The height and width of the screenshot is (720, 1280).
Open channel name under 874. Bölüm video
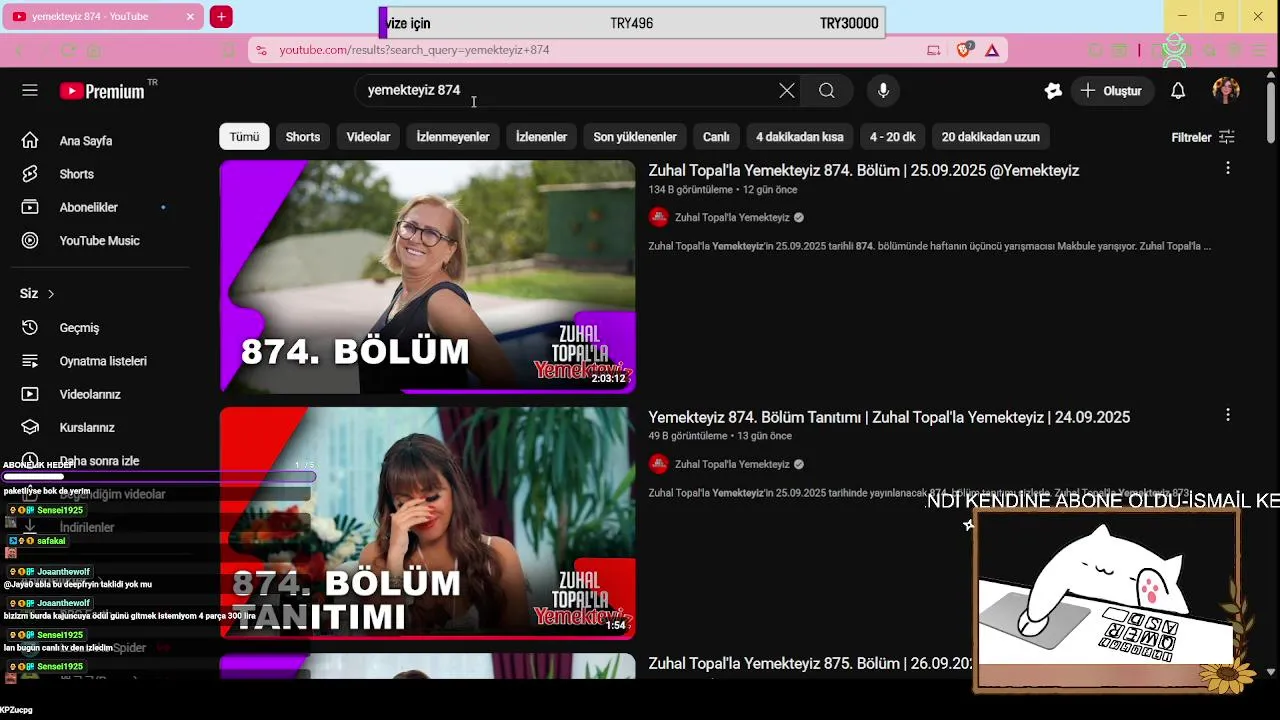(732, 218)
